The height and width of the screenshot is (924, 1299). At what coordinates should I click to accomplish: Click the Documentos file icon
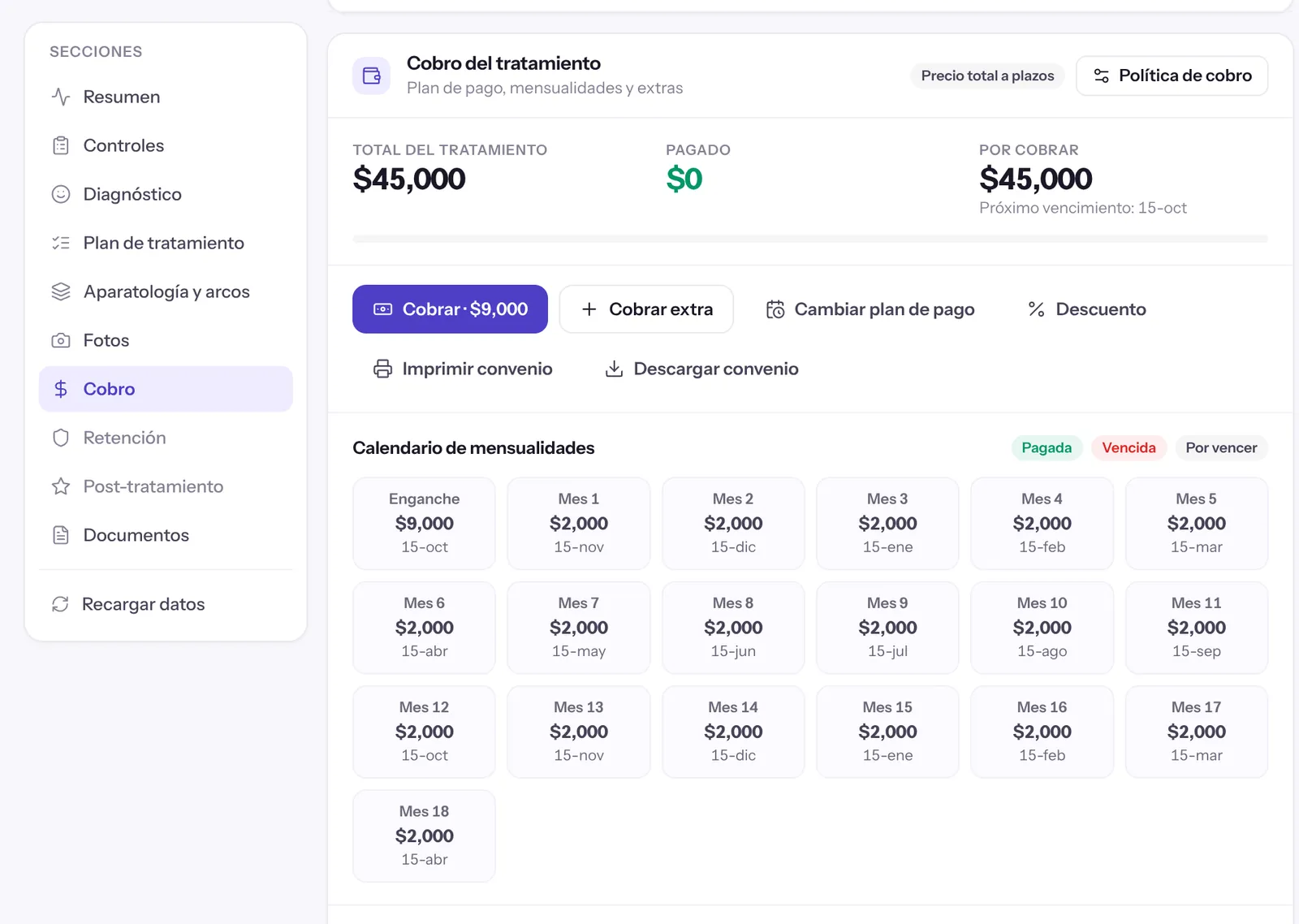[61, 535]
